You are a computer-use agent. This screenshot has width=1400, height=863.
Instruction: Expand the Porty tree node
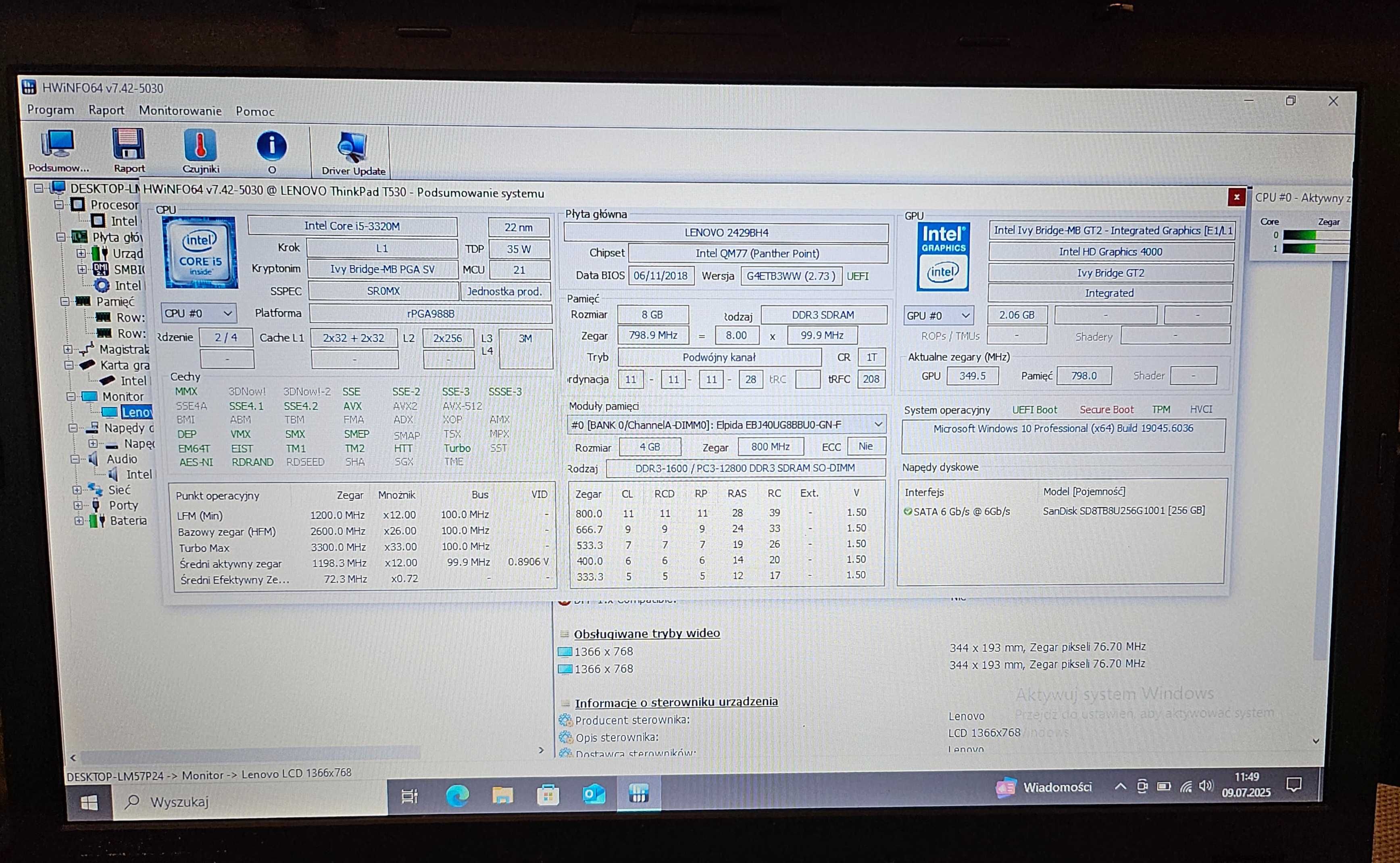pyautogui.click(x=78, y=505)
